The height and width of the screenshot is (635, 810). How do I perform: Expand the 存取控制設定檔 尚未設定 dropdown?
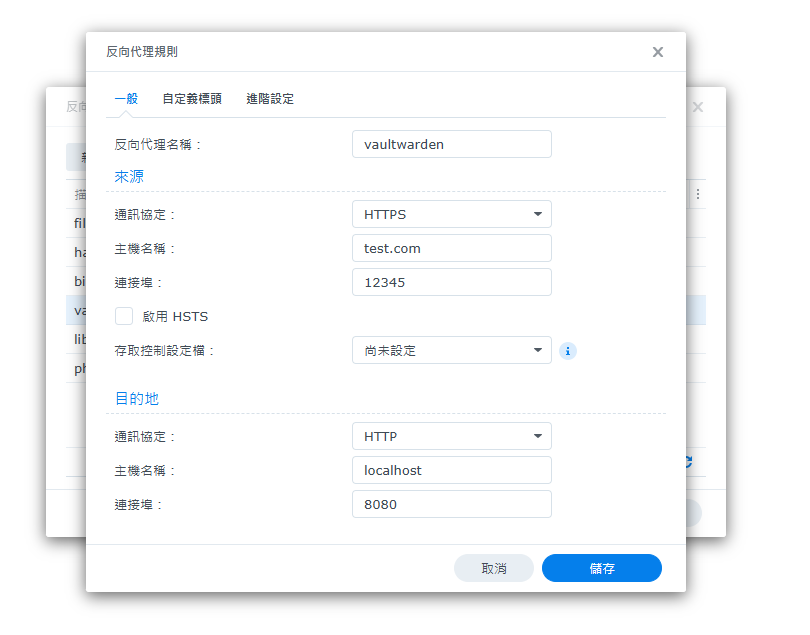pos(451,350)
